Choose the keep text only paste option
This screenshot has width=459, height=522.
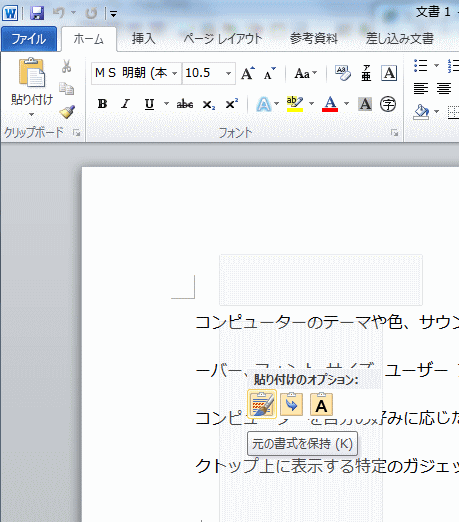click(x=321, y=404)
